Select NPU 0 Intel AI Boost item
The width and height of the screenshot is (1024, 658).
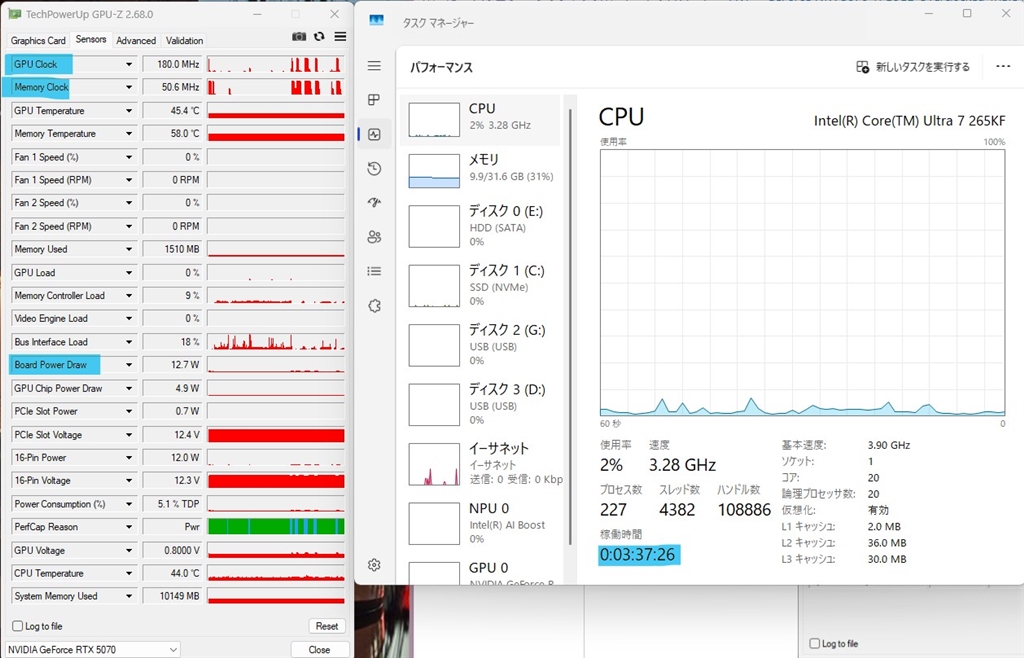pos(480,523)
